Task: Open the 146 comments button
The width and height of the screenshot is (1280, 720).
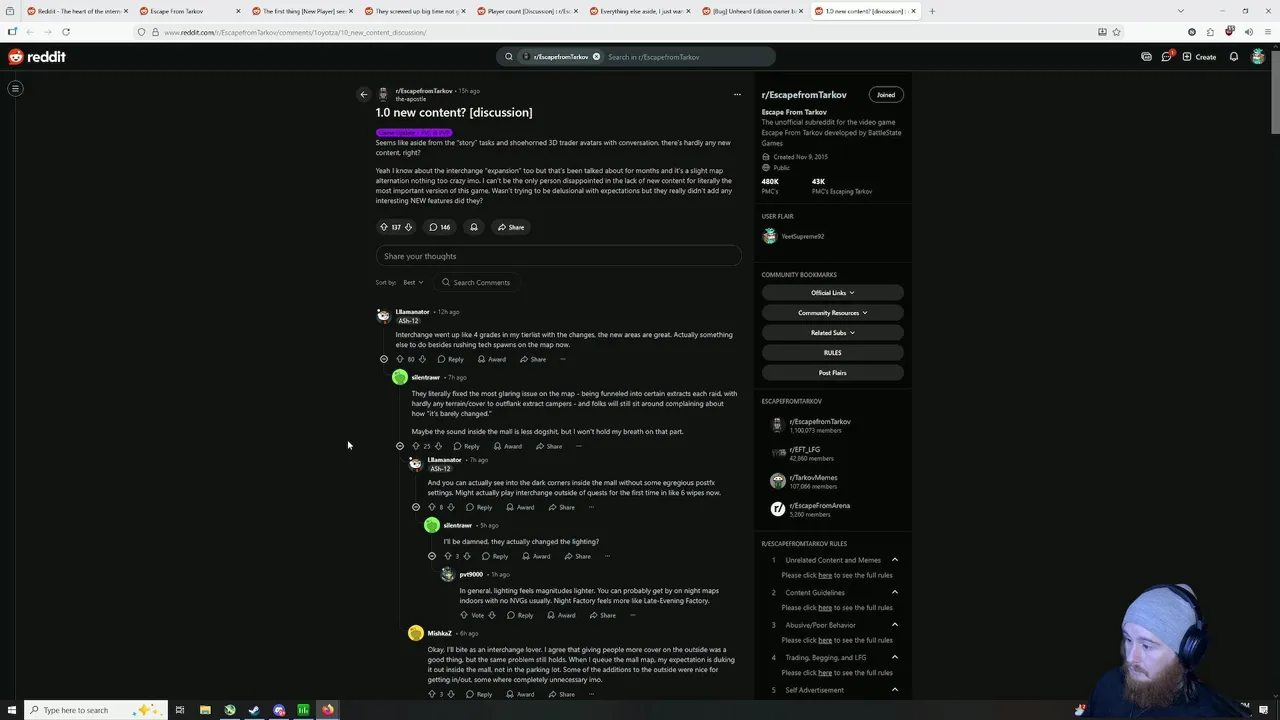Action: 439,227
